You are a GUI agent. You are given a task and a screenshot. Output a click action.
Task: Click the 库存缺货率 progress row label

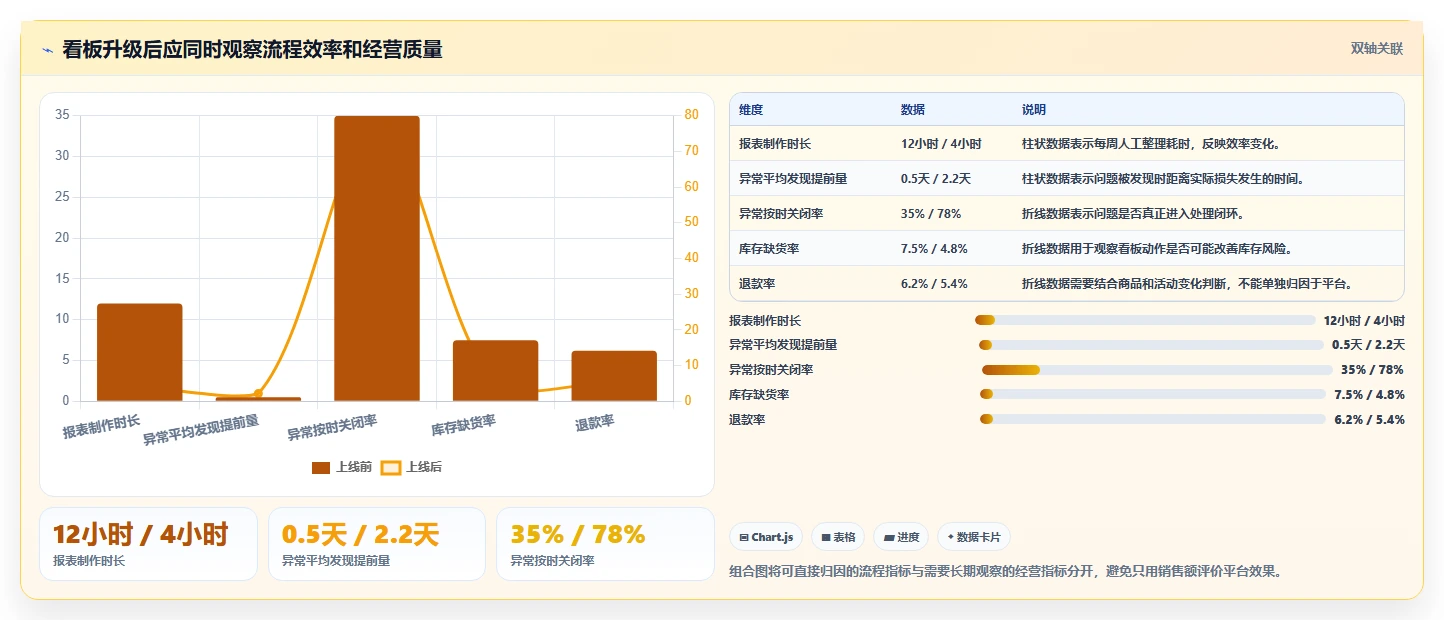(759, 395)
